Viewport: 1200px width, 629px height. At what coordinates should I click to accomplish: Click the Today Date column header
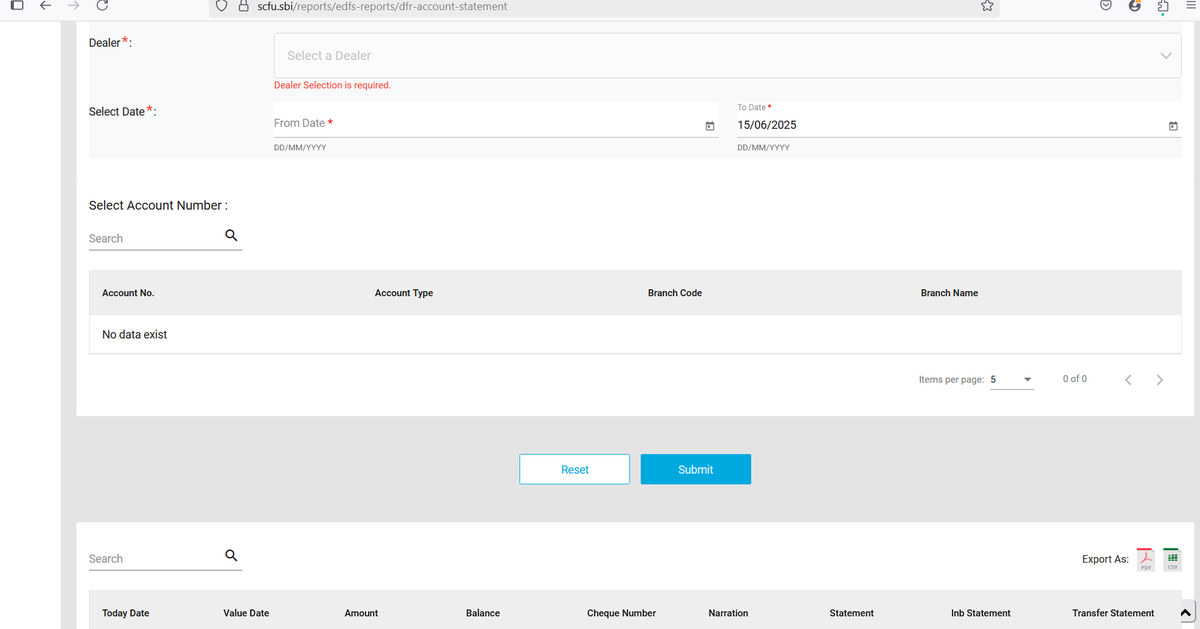pyautogui.click(x=125, y=613)
